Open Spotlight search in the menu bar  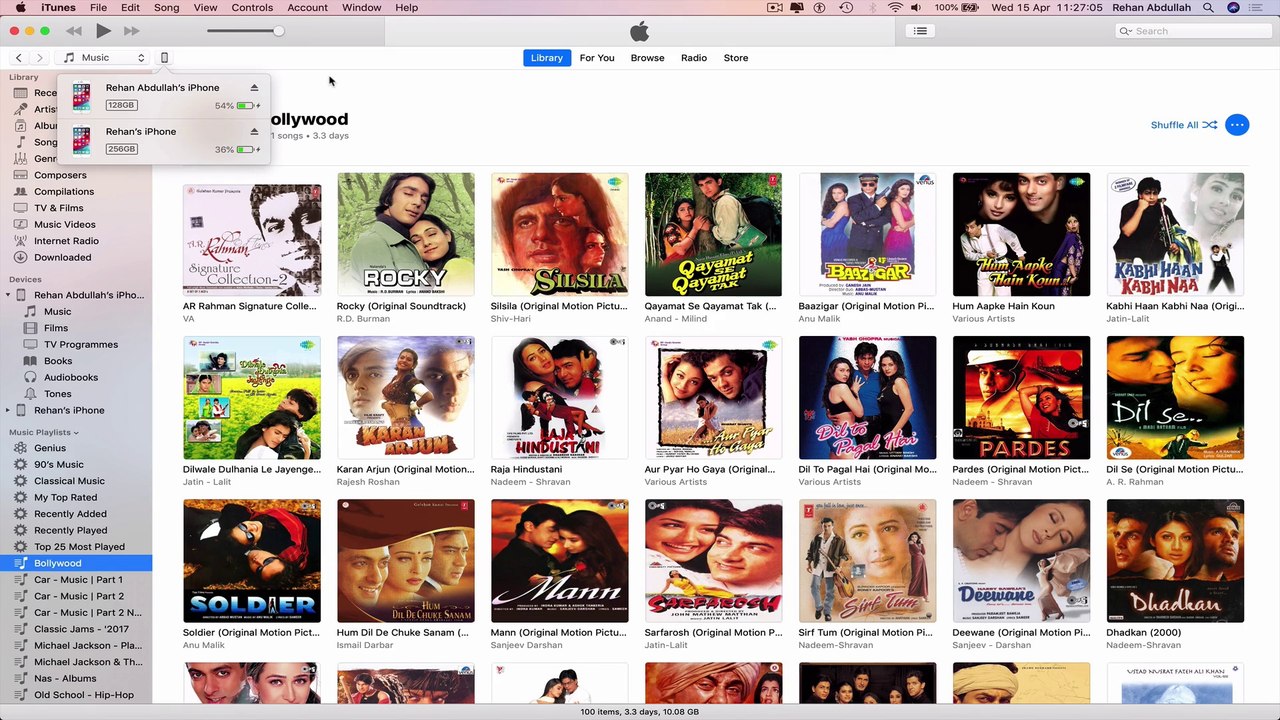(x=1208, y=8)
